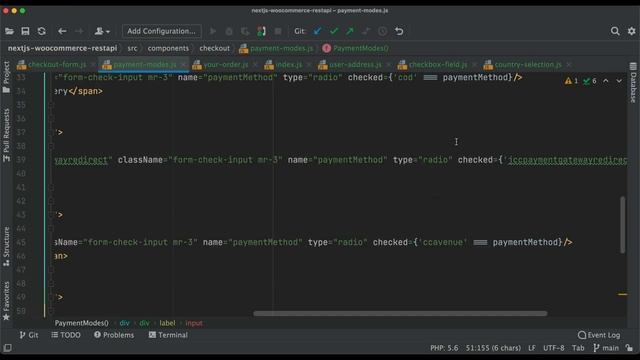Start debugging with the bug icon
Image resolution: width=640 pixels, height=360 pixels.
[x=229, y=31]
